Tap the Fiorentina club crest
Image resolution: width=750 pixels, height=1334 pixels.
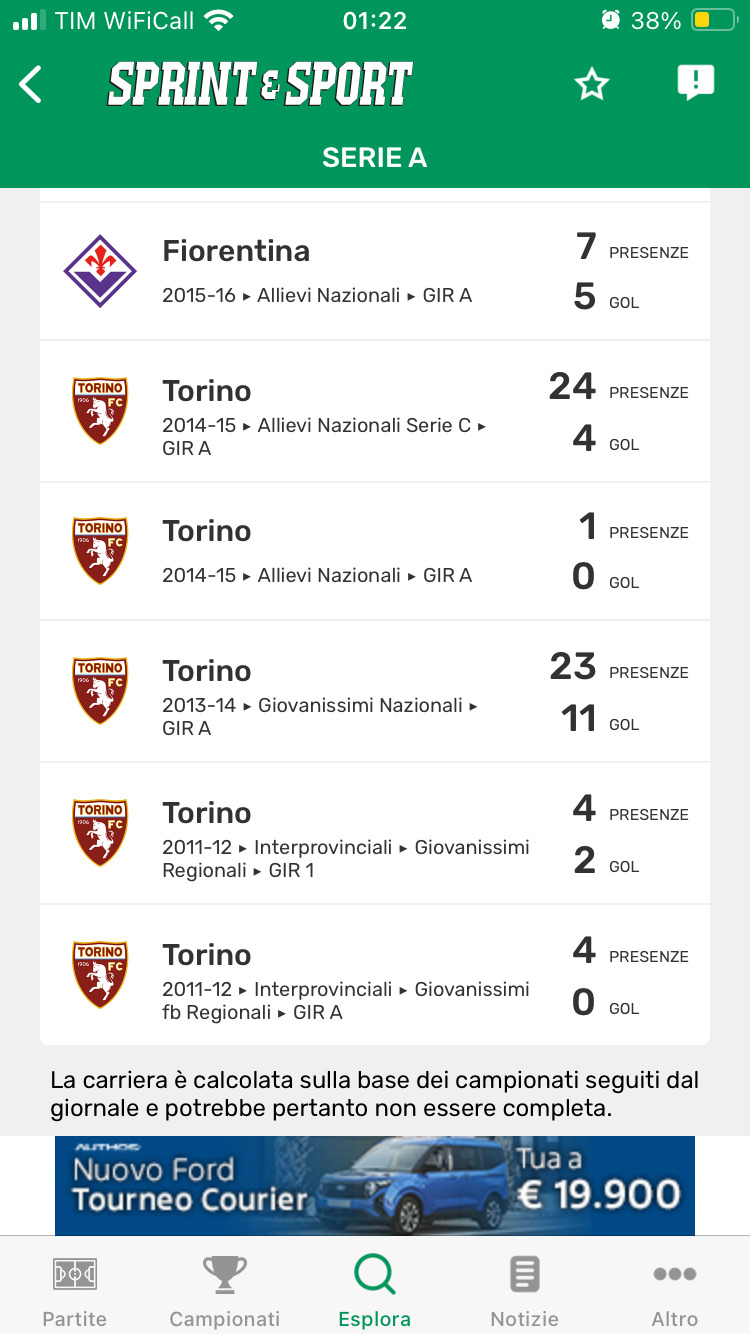(x=100, y=271)
